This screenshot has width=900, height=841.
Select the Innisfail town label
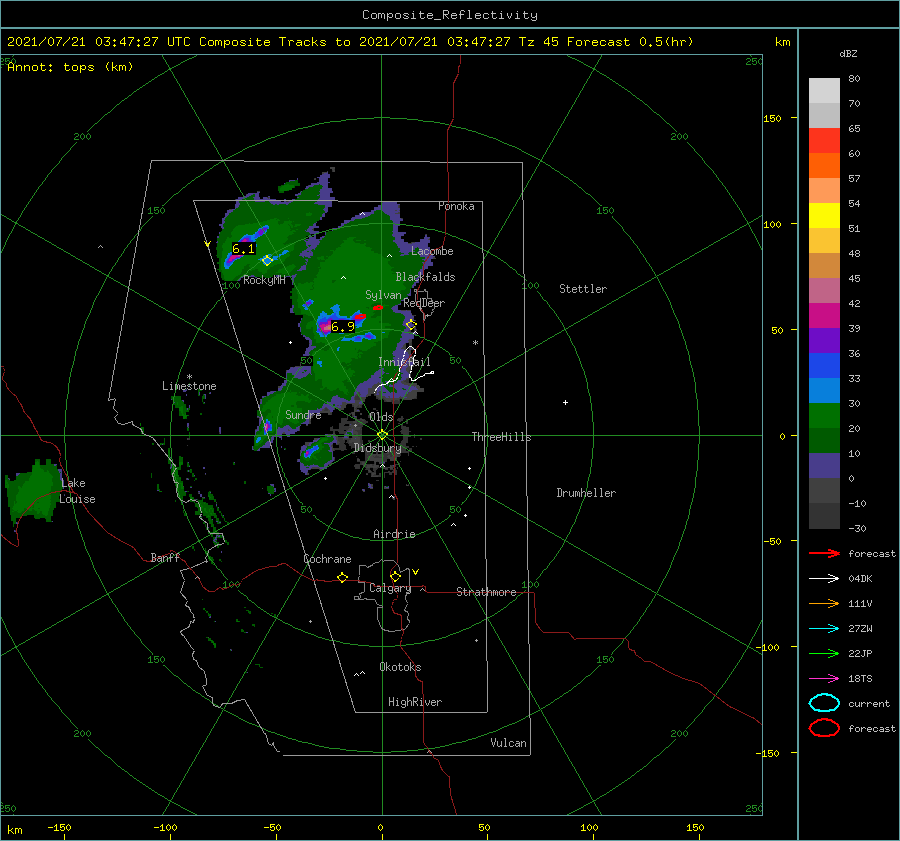404,362
